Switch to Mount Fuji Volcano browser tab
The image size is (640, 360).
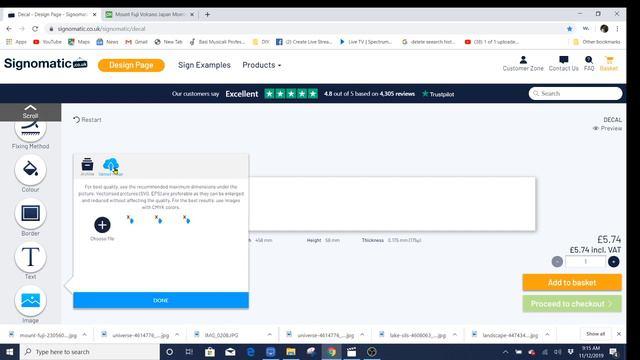point(149,14)
